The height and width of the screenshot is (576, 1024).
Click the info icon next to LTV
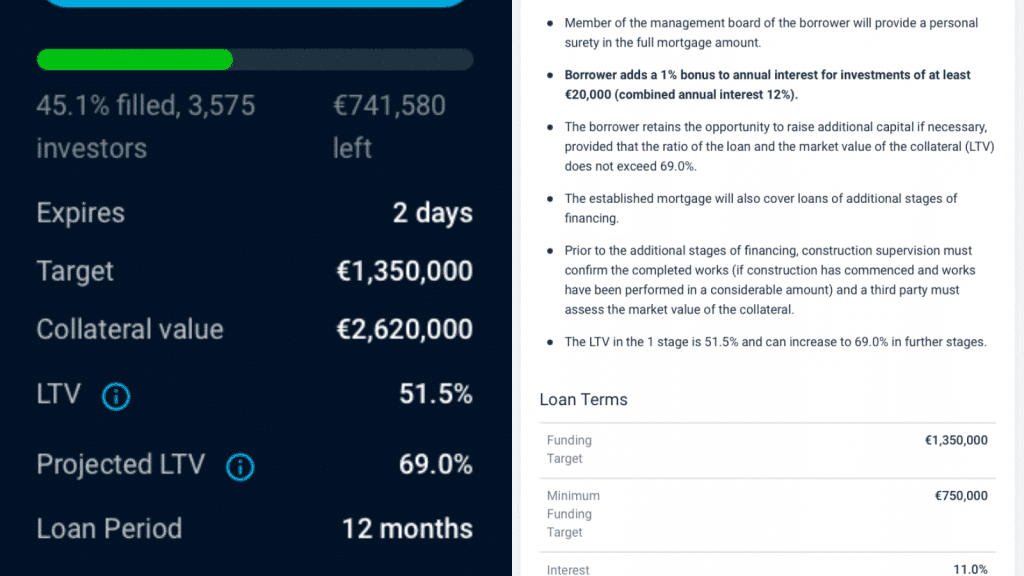116,397
